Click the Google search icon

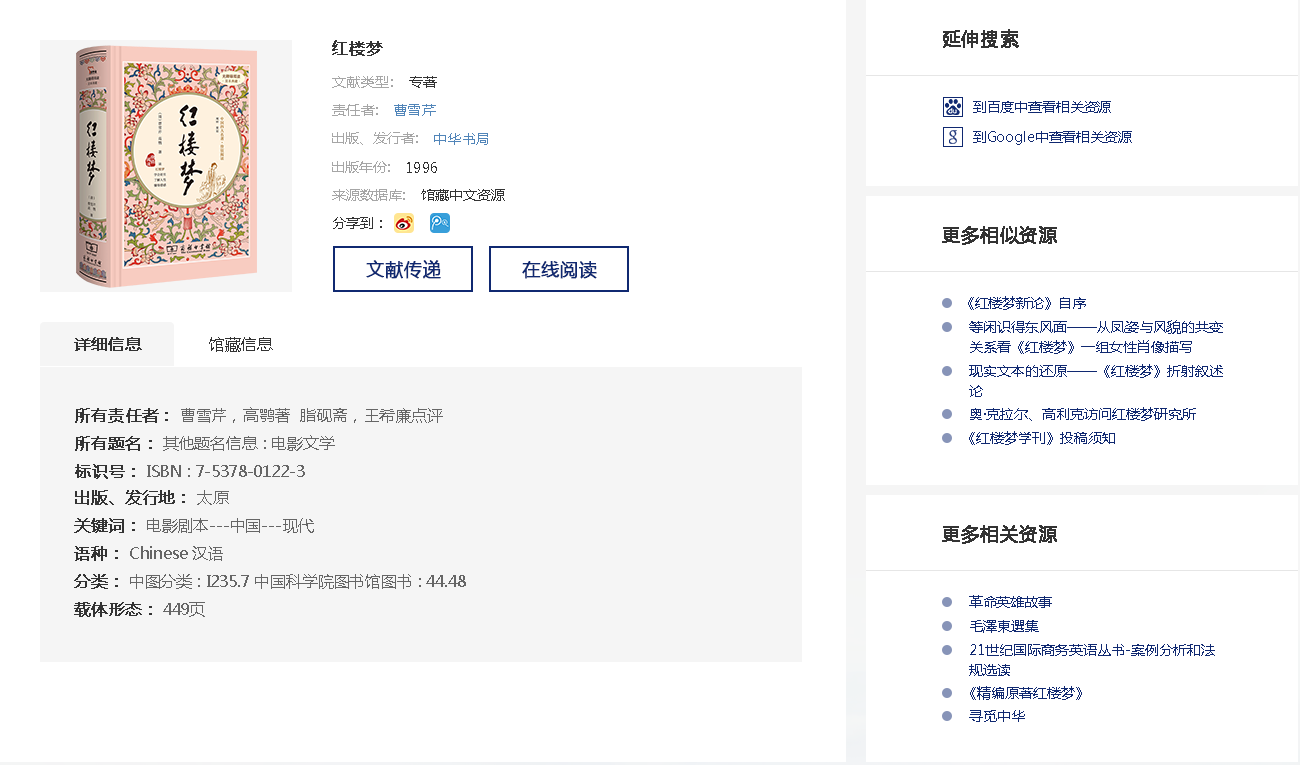[x=952, y=137]
